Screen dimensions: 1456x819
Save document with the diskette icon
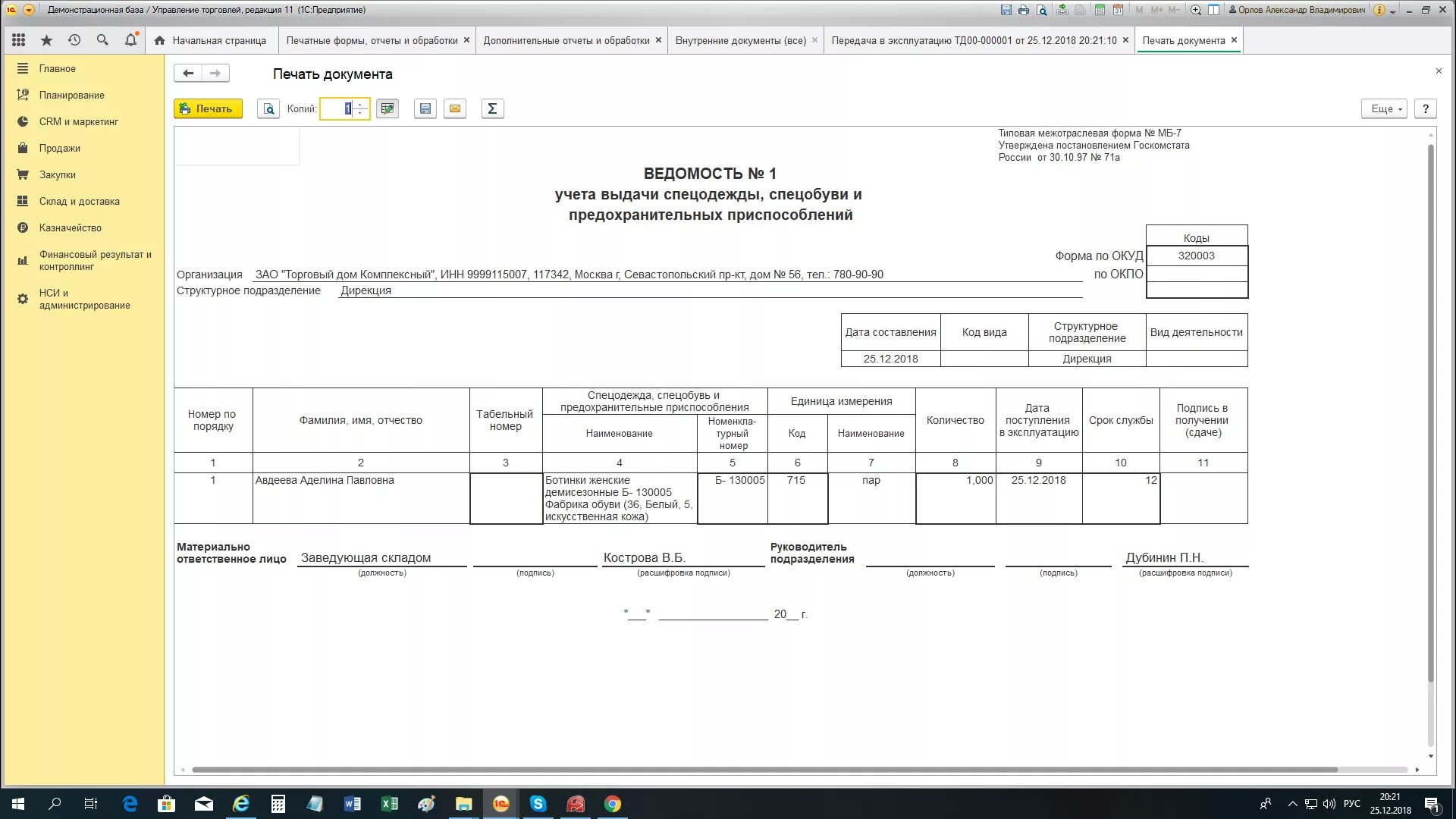(x=425, y=108)
